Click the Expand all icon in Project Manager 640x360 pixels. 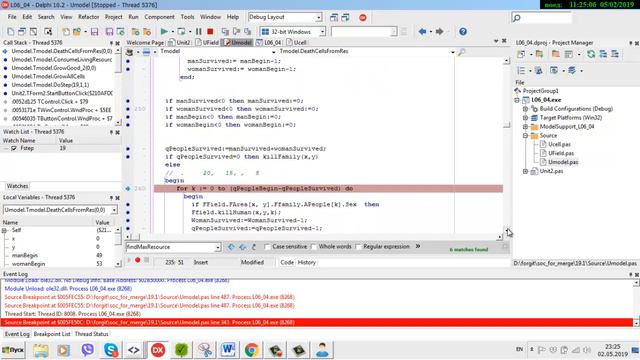click(603, 54)
